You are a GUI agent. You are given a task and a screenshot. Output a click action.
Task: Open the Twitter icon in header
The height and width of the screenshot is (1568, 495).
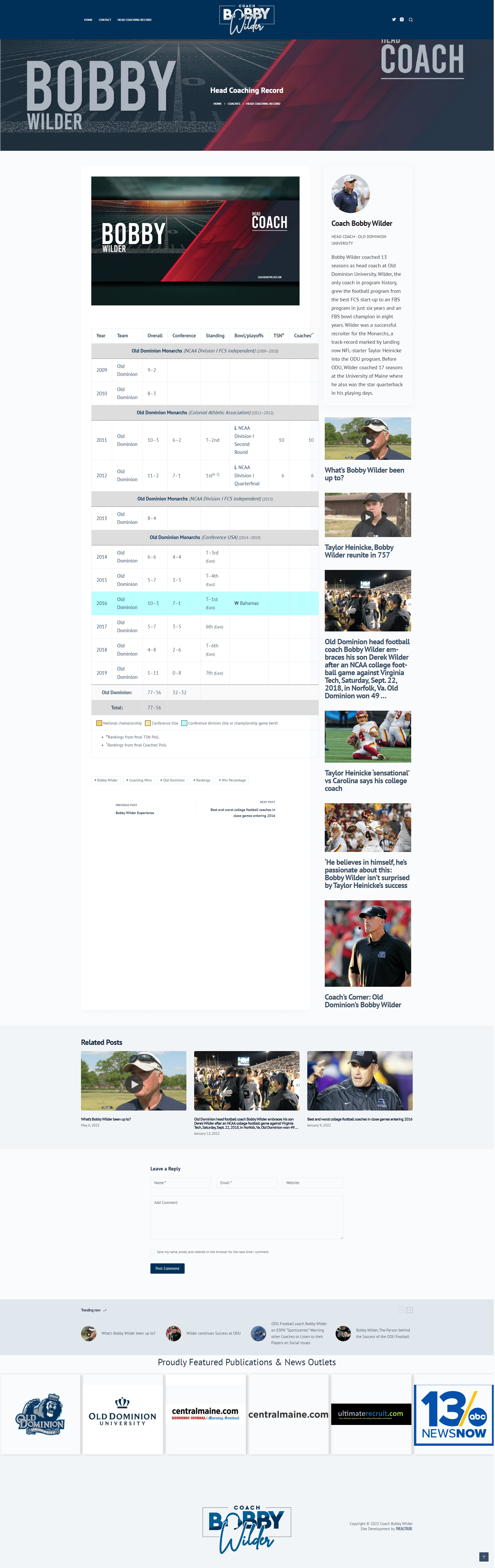pyautogui.click(x=393, y=20)
